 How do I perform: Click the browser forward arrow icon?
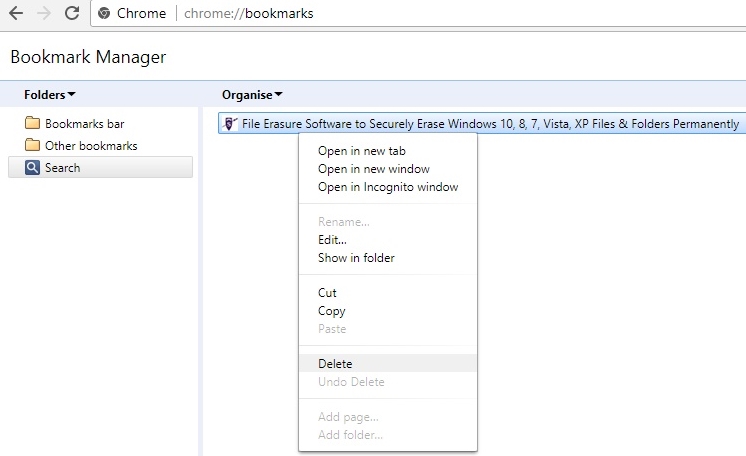pos(44,14)
